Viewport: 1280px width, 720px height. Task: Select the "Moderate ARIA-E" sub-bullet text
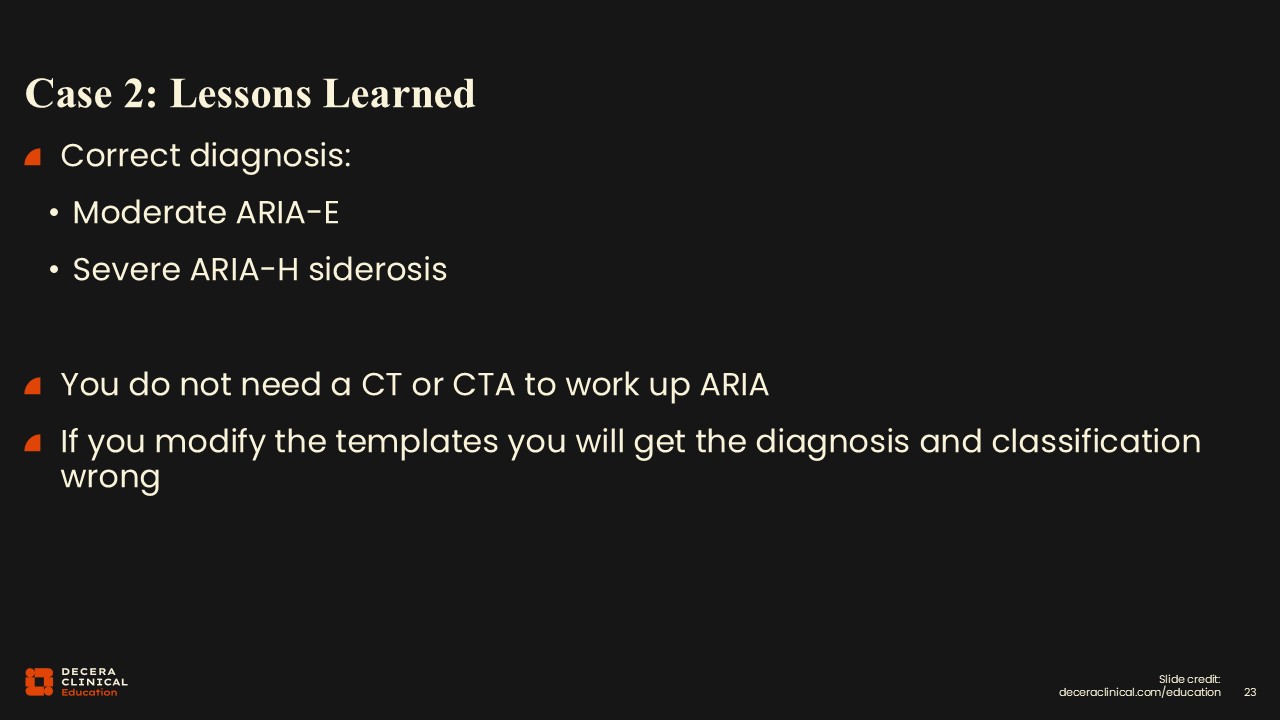point(206,213)
